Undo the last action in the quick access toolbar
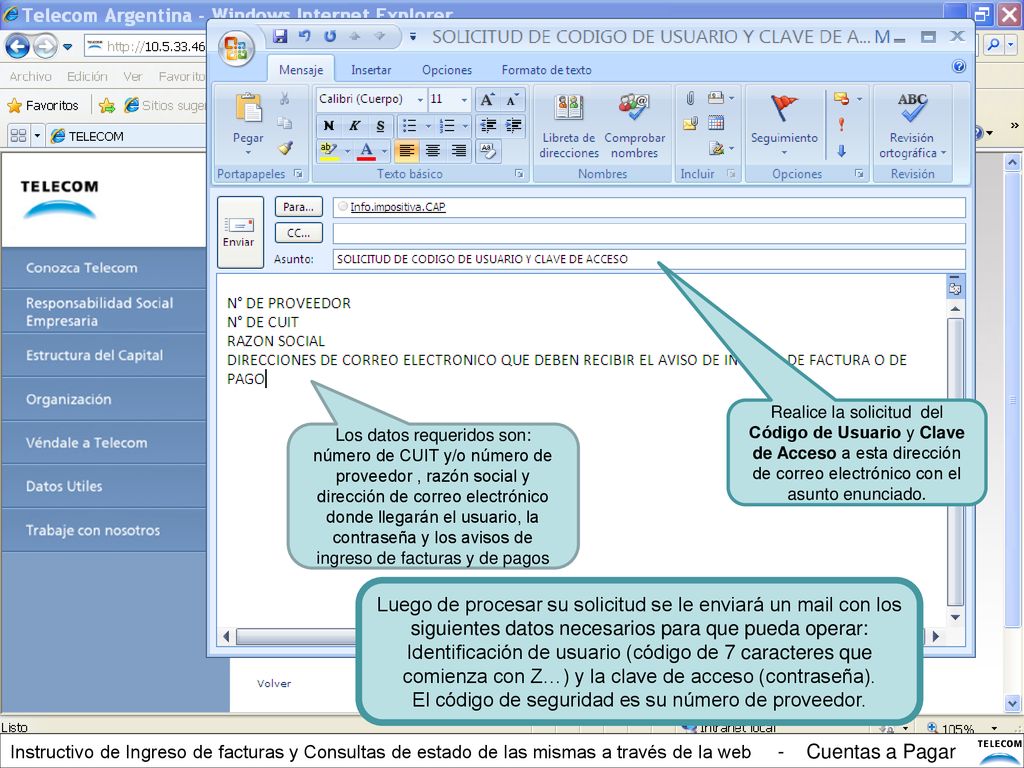The image size is (1024, 768). point(304,36)
